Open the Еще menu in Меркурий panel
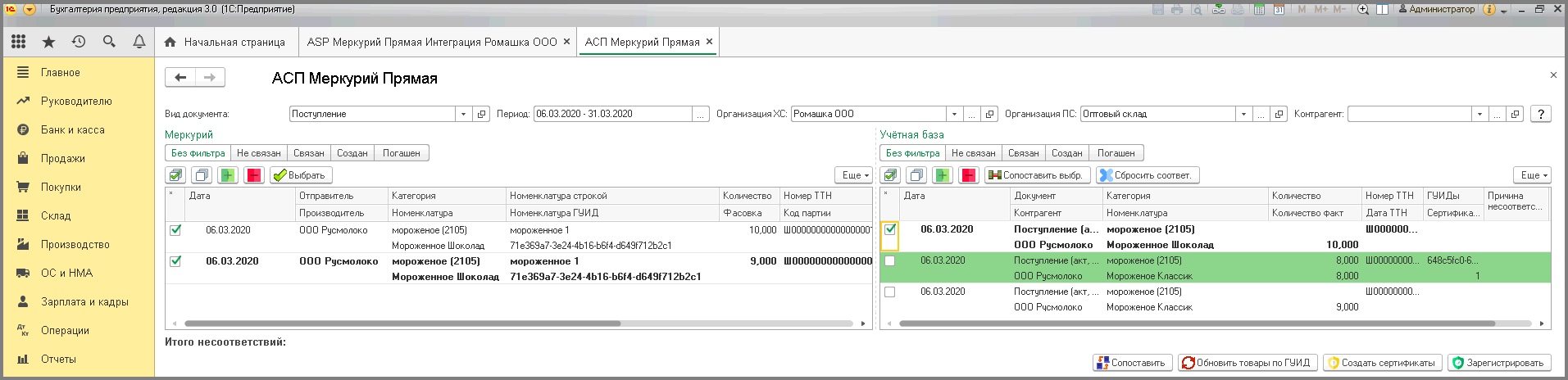Image resolution: width=1568 pixels, height=380 pixels. coord(854,175)
